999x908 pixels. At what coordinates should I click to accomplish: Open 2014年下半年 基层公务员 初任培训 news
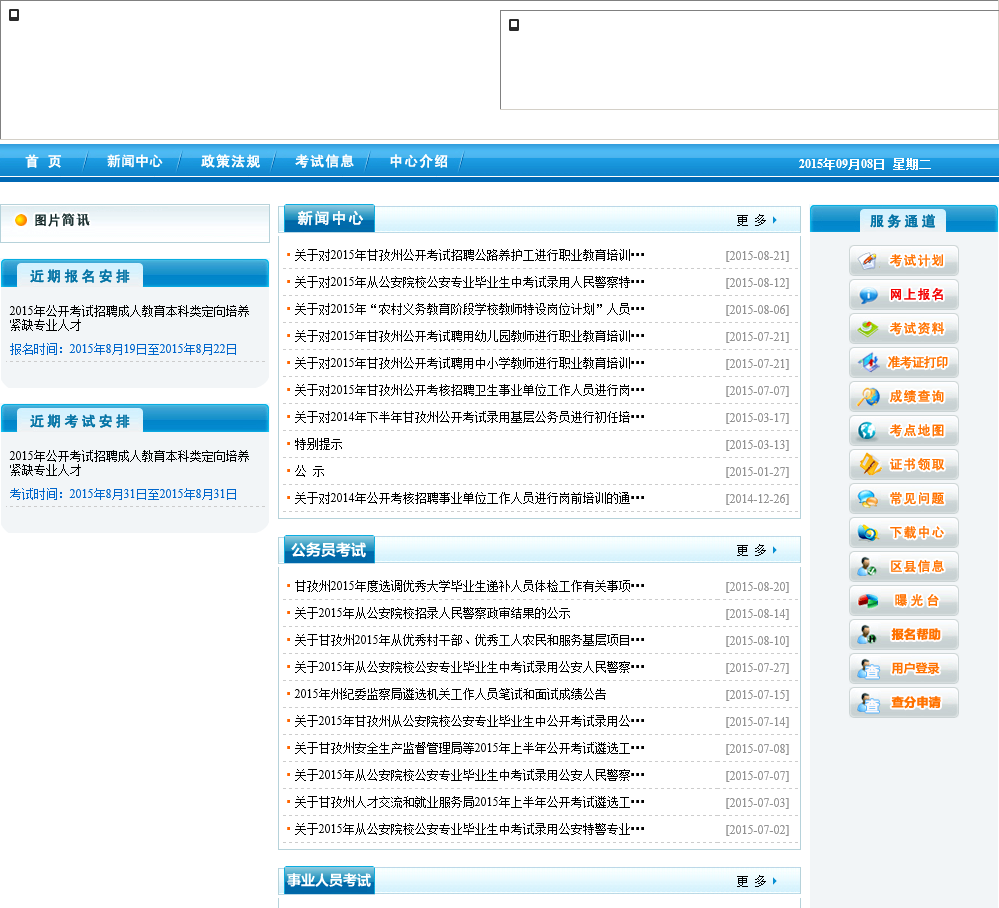469,417
